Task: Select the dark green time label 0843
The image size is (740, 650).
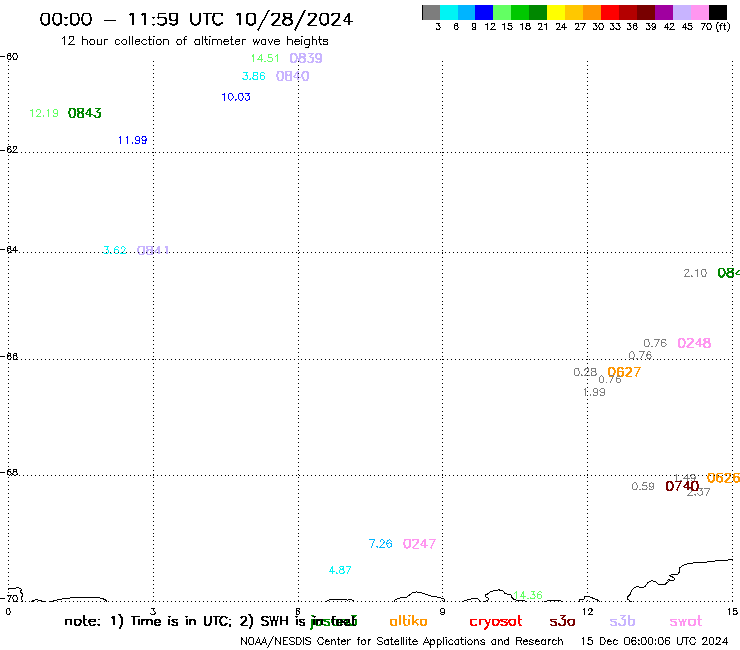Action: [x=84, y=113]
